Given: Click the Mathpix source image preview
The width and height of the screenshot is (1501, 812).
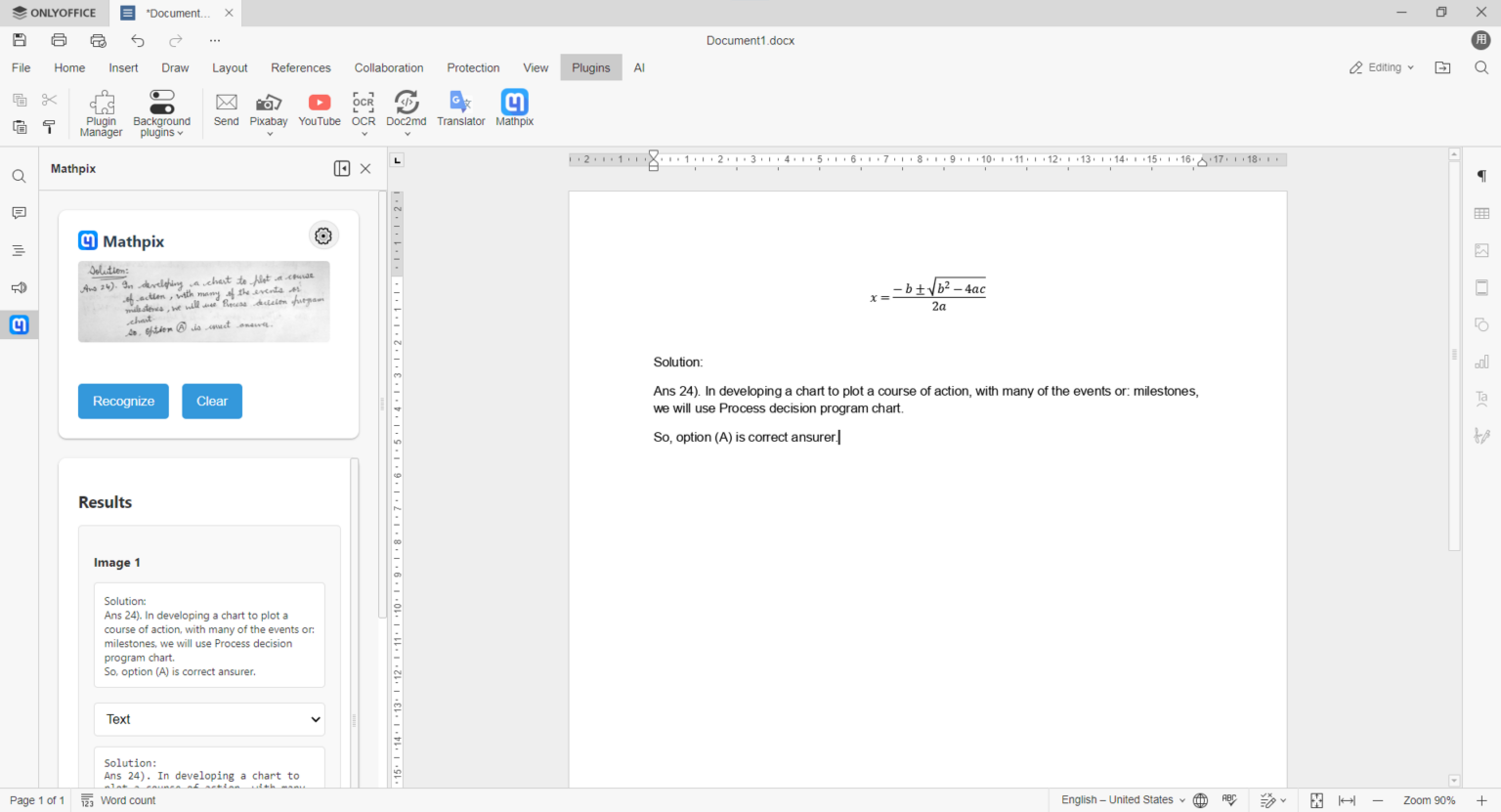Looking at the screenshot, I should click(x=203, y=301).
